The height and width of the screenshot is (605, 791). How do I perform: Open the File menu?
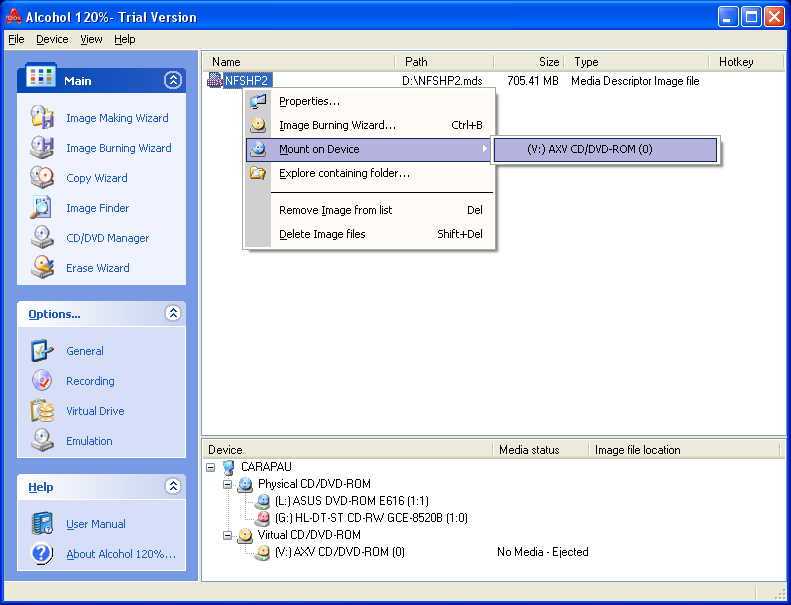(16, 39)
